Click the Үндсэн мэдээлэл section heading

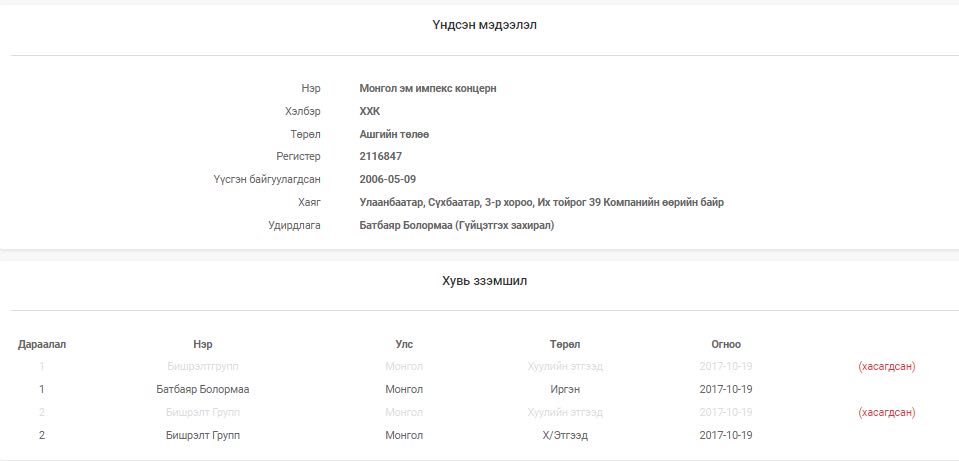(484, 25)
